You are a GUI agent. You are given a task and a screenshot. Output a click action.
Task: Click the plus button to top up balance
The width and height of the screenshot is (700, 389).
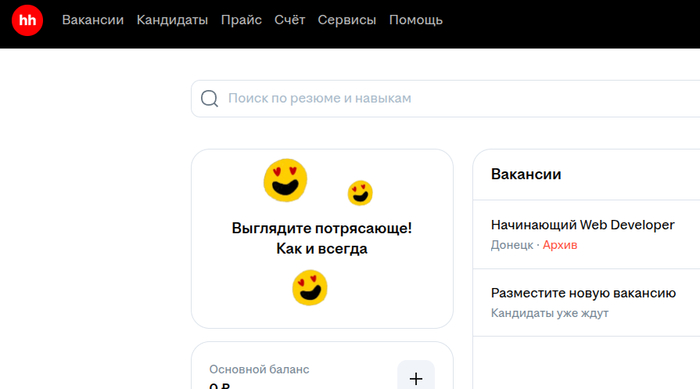click(x=416, y=379)
